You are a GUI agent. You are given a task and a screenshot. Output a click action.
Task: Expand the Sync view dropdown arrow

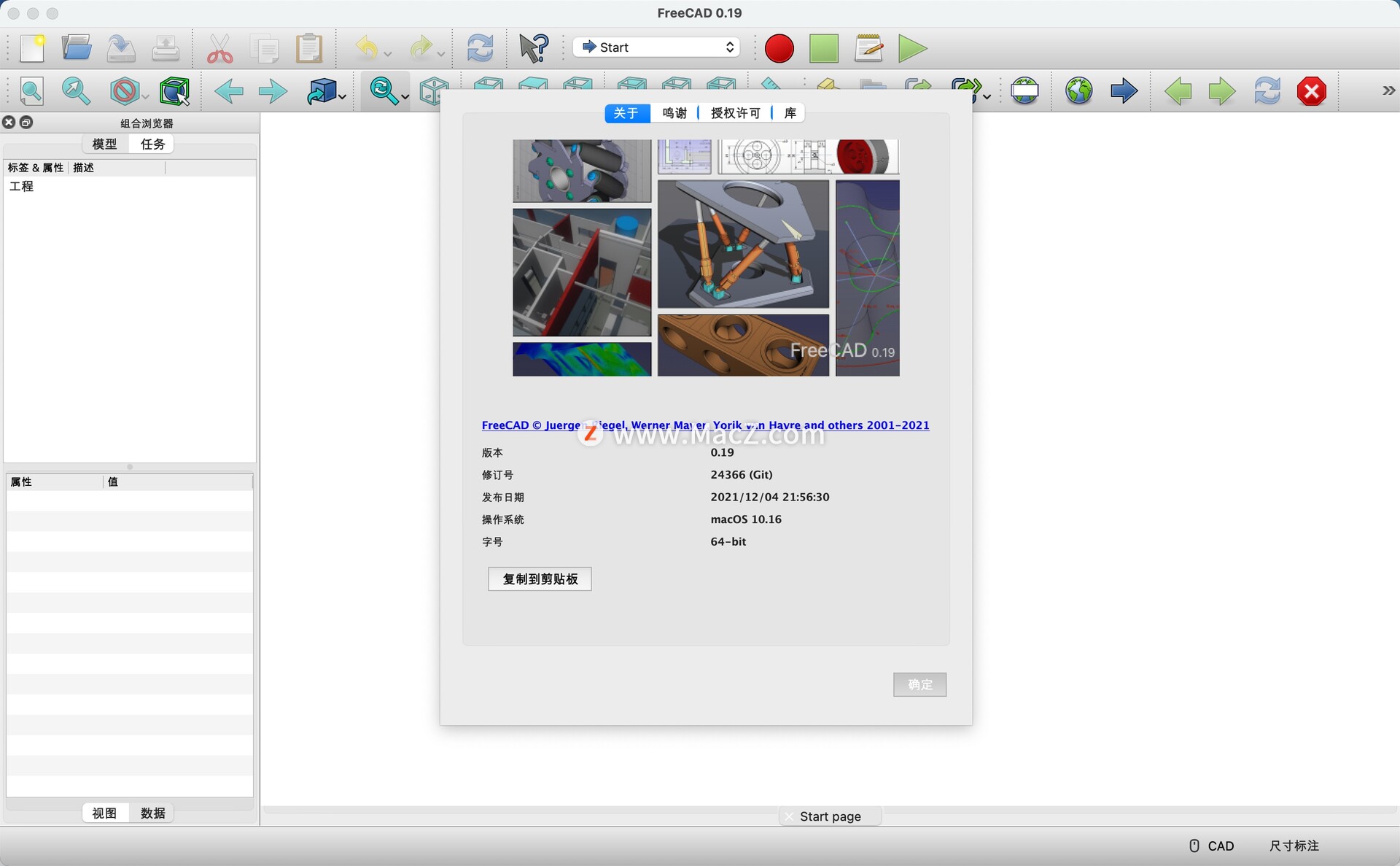pos(405,96)
